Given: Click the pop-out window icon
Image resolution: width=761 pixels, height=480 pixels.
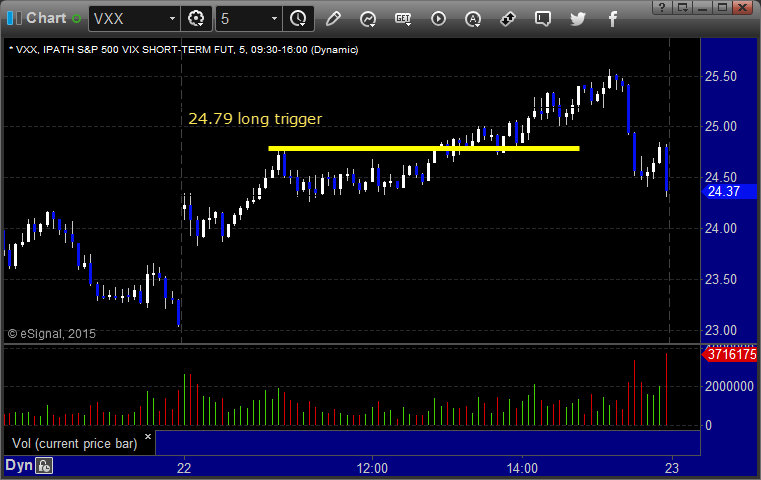Looking at the screenshot, I should [682, 7].
